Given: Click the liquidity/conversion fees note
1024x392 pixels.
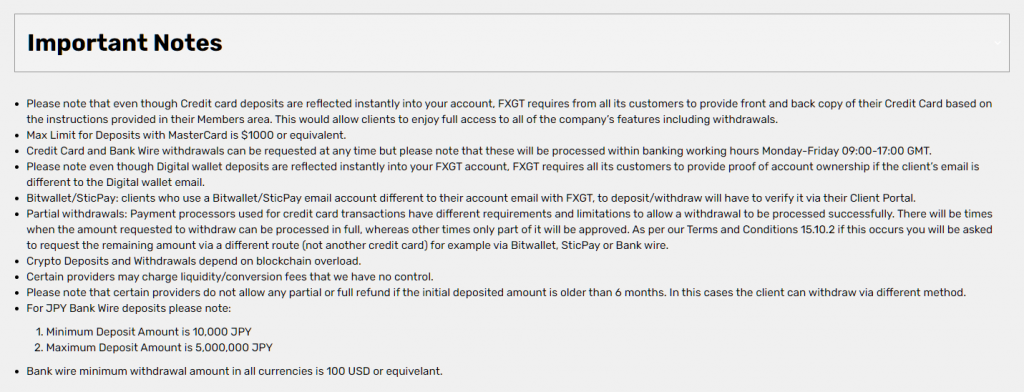Looking at the screenshot, I should [x=230, y=276].
